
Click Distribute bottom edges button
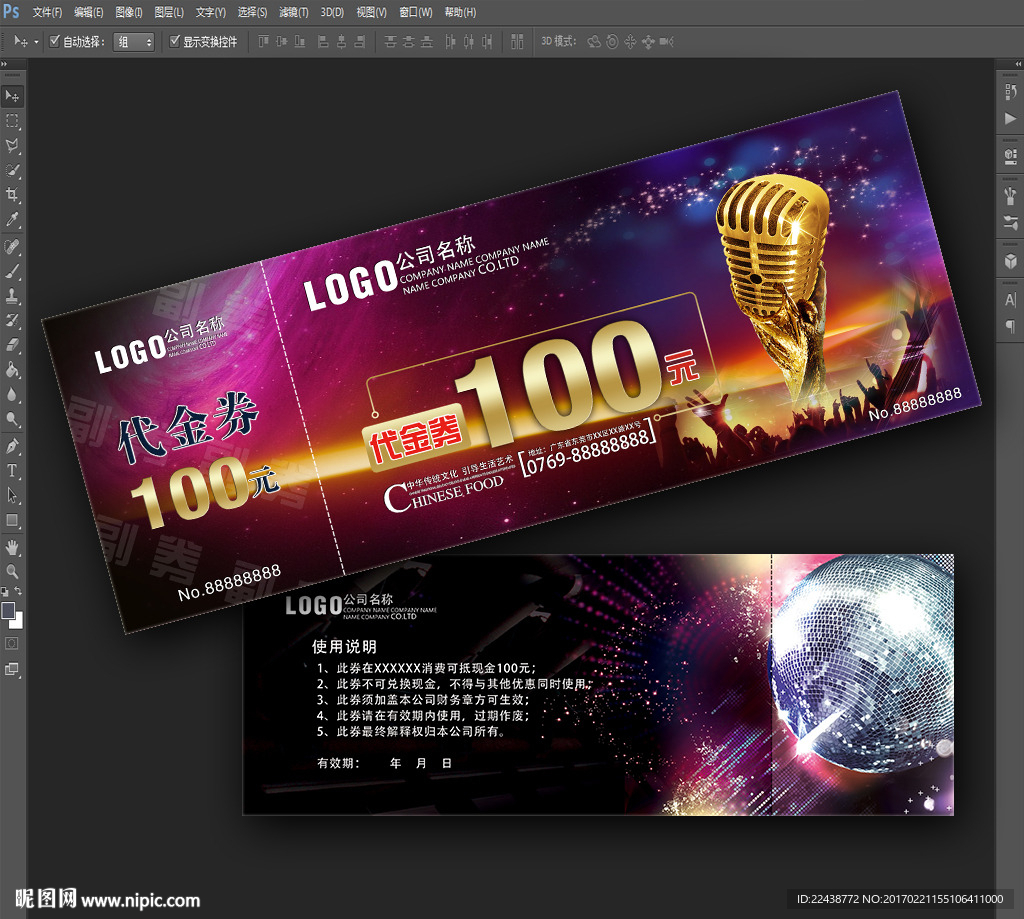[426, 42]
